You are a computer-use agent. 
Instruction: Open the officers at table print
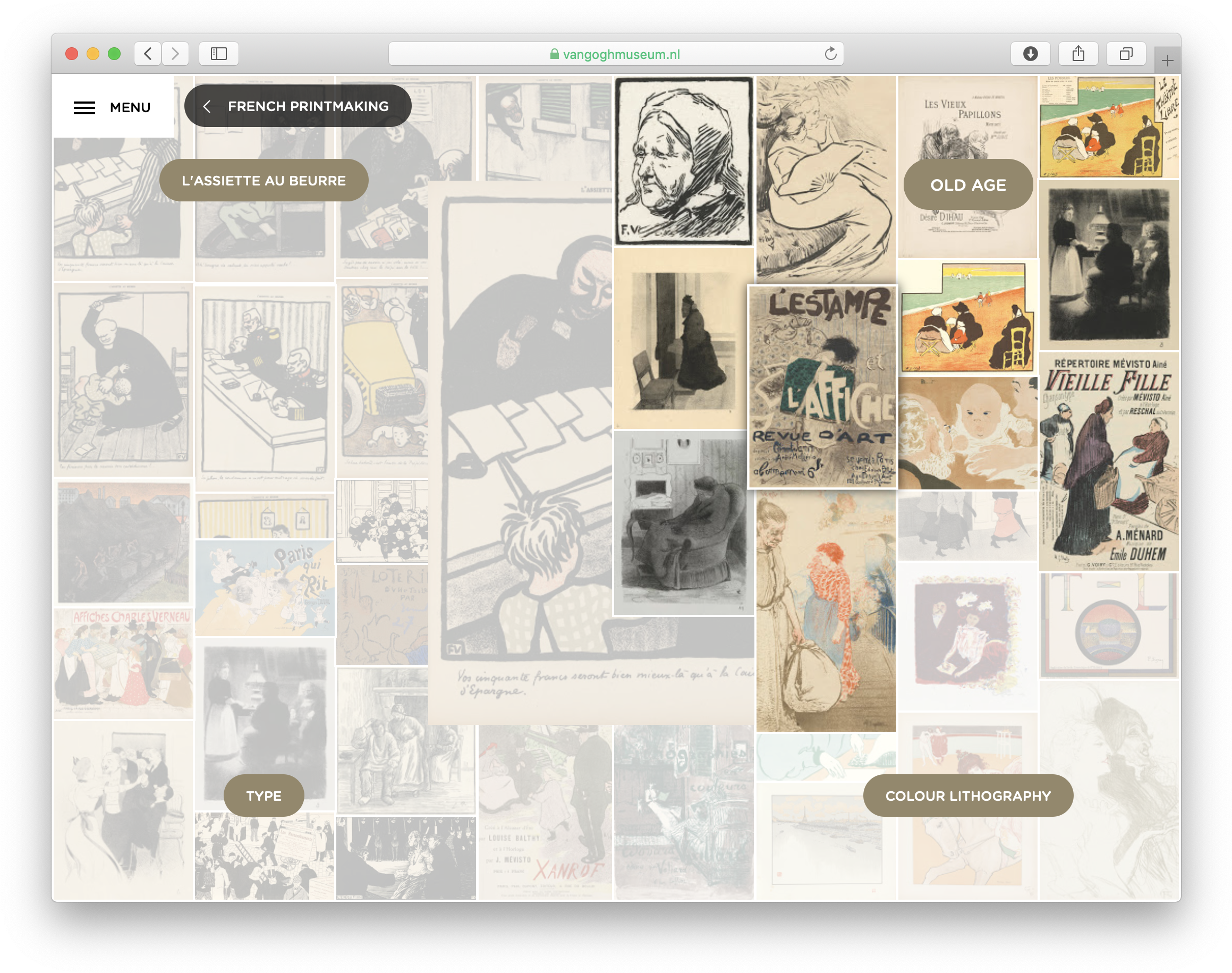tap(264, 388)
